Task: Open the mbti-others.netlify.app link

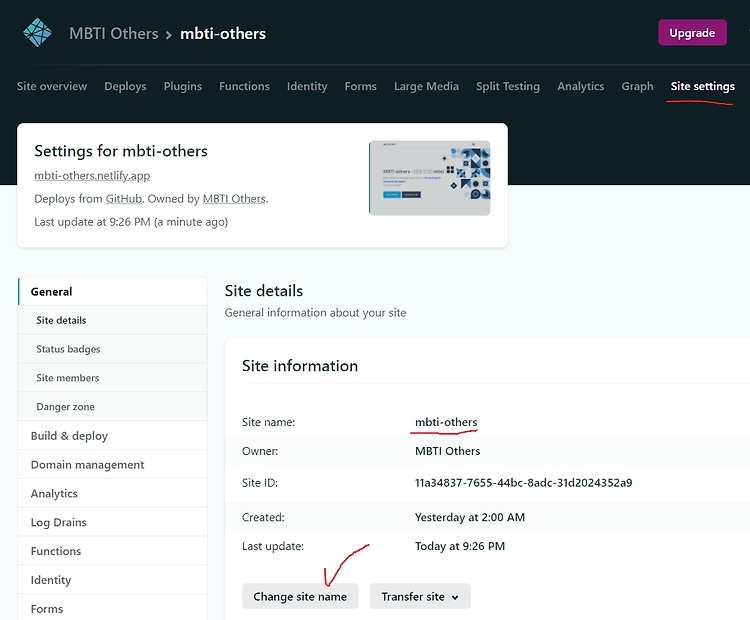Action: click(92, 176)
